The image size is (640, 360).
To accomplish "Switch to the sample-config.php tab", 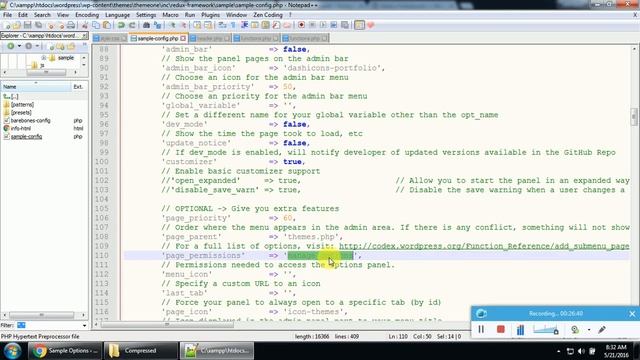I will pos(158,38).
